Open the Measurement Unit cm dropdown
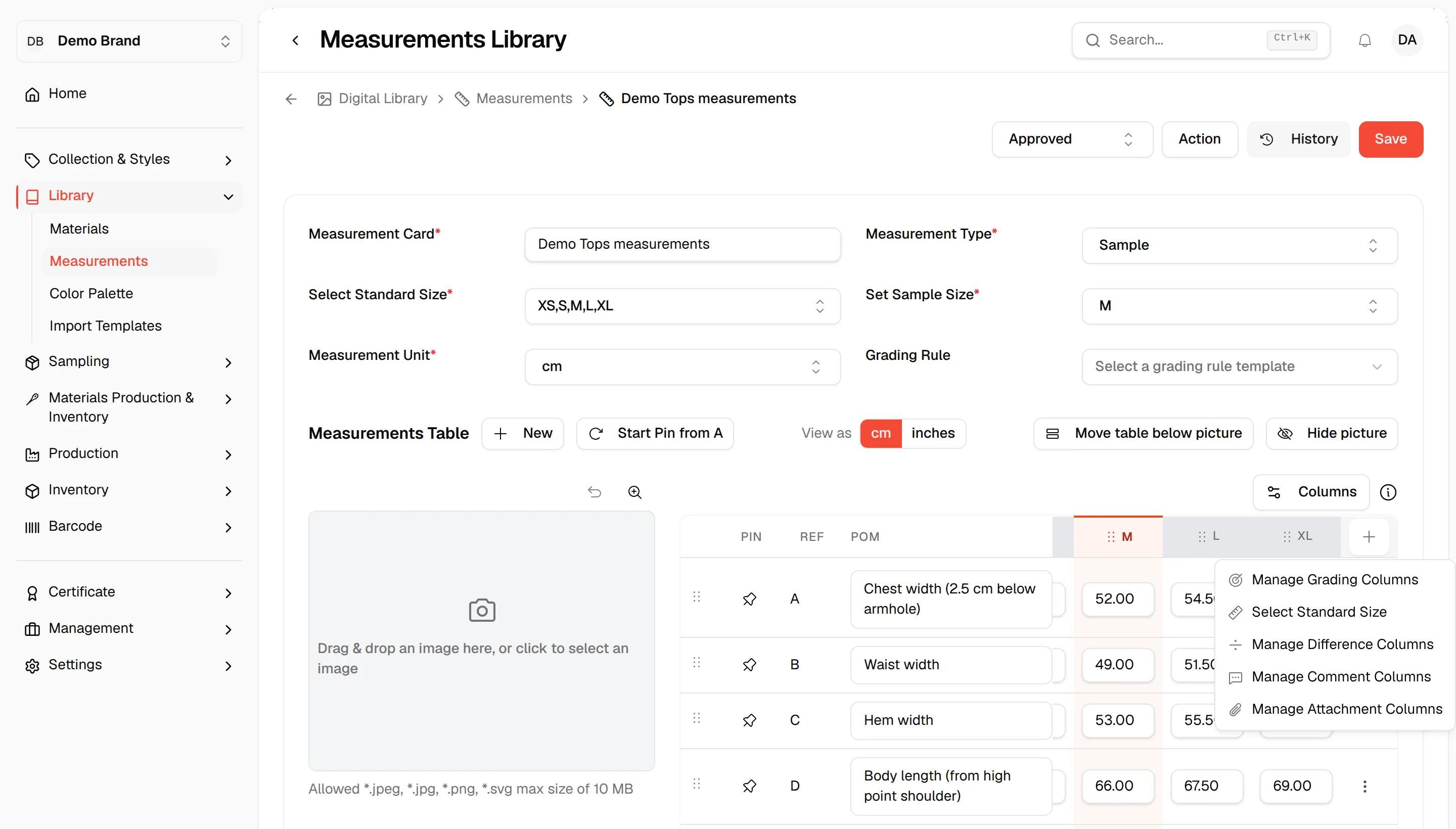1456x829 pixels. [682, 366]
